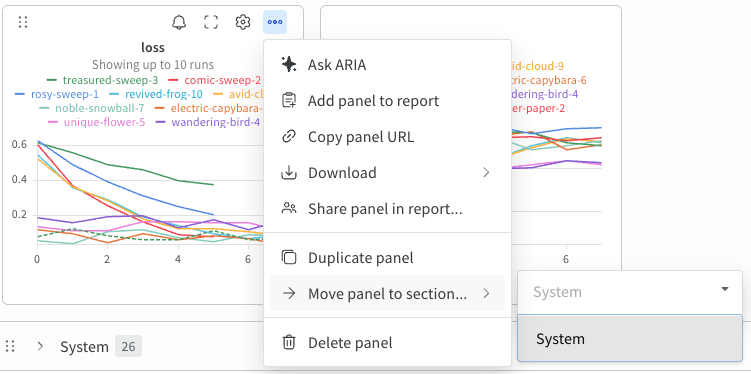Click the Ask ARIA sparkle icon
The width and height of the screenshot is (751, 374).
(289, 65)
